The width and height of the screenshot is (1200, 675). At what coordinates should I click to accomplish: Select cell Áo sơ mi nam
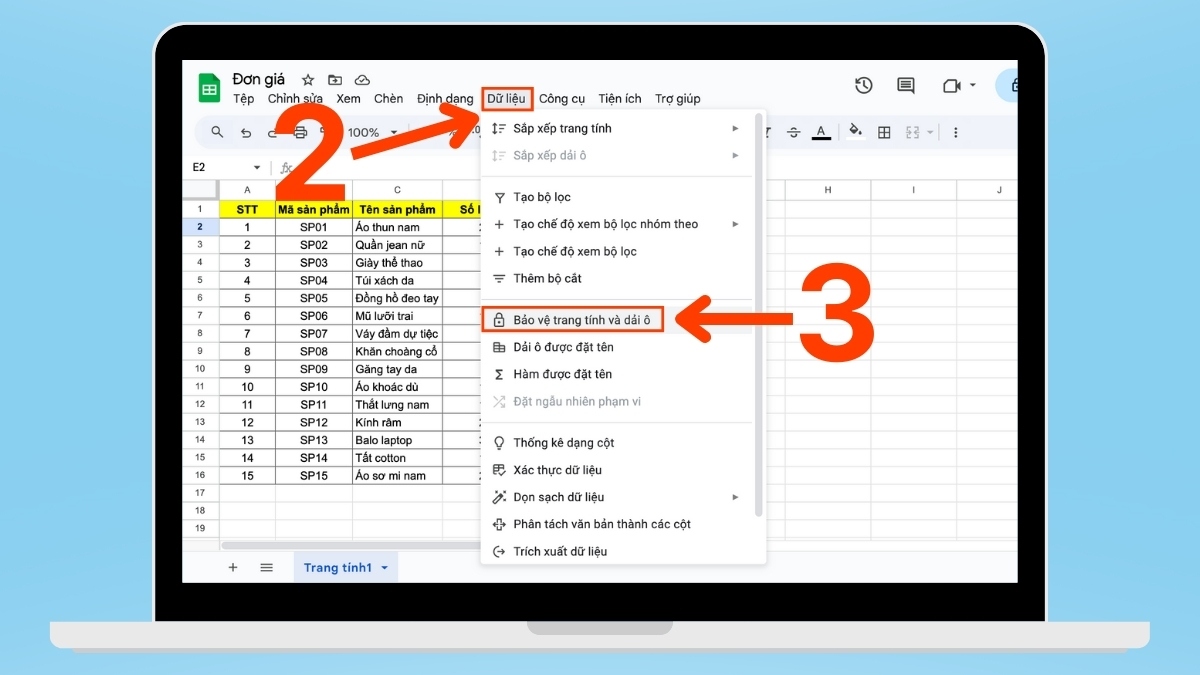point(397,476)
